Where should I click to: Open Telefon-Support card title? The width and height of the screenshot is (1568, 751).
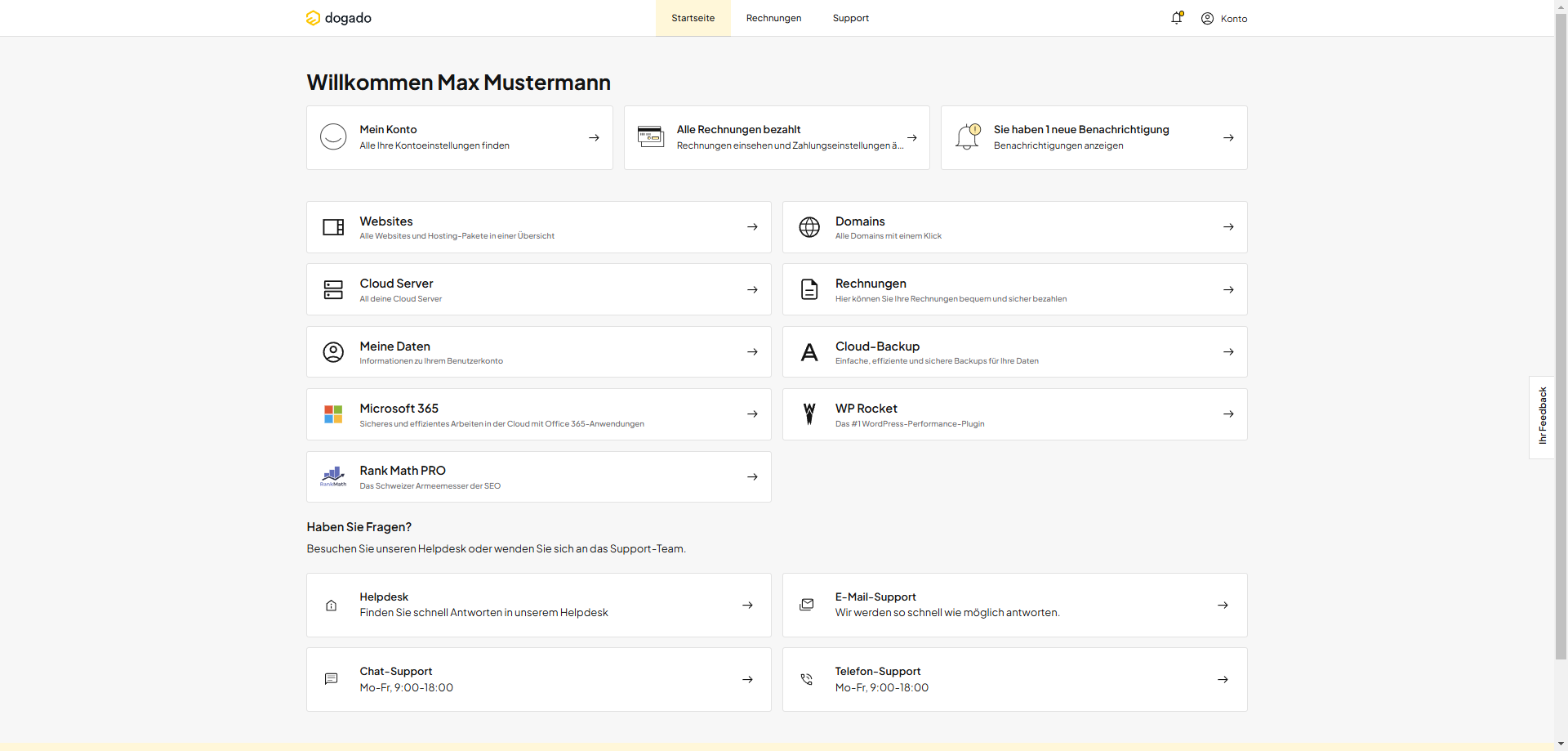[878, 672]
